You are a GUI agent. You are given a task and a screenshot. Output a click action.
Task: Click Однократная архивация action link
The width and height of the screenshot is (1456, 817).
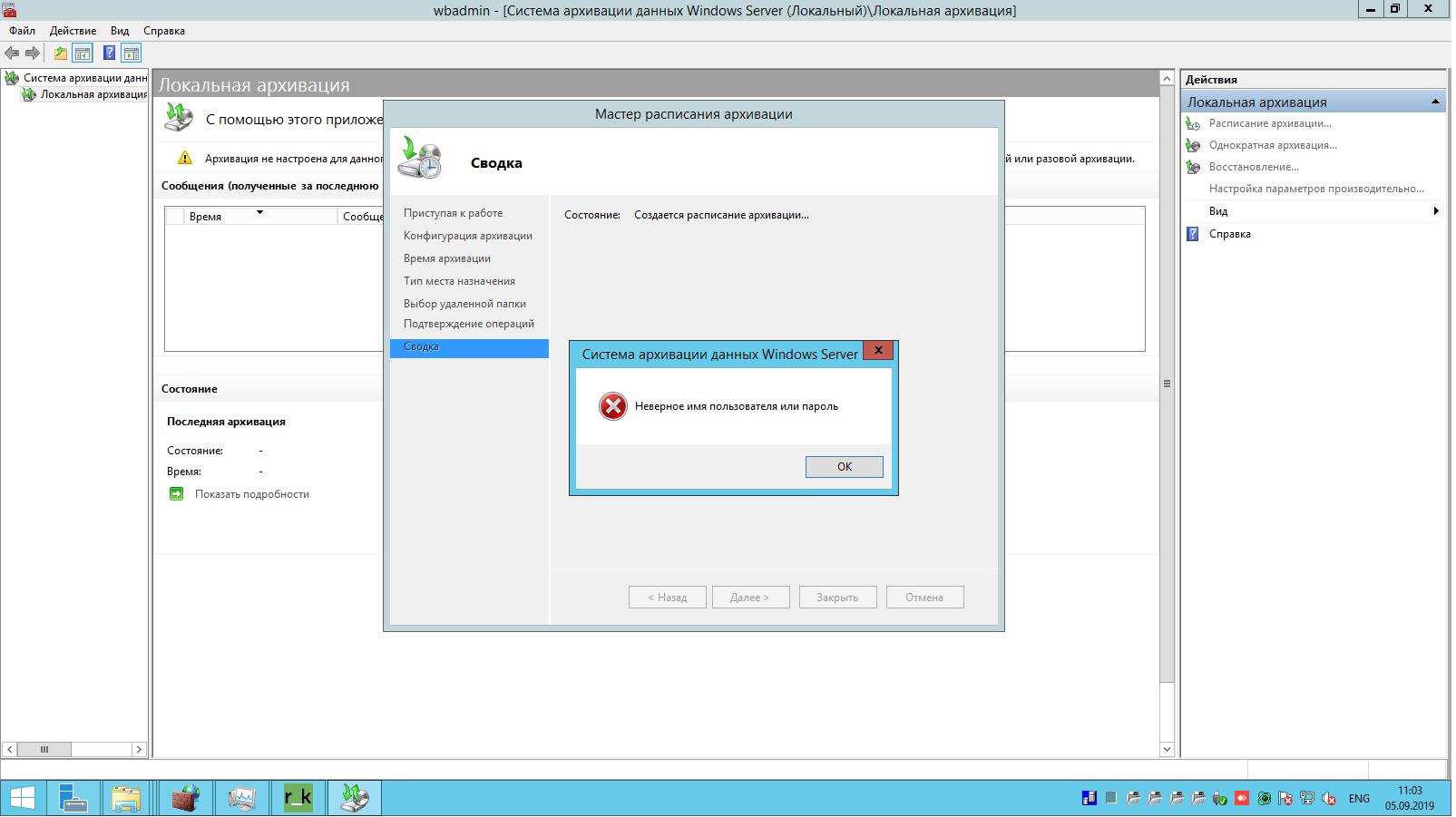click(1272, 145)
